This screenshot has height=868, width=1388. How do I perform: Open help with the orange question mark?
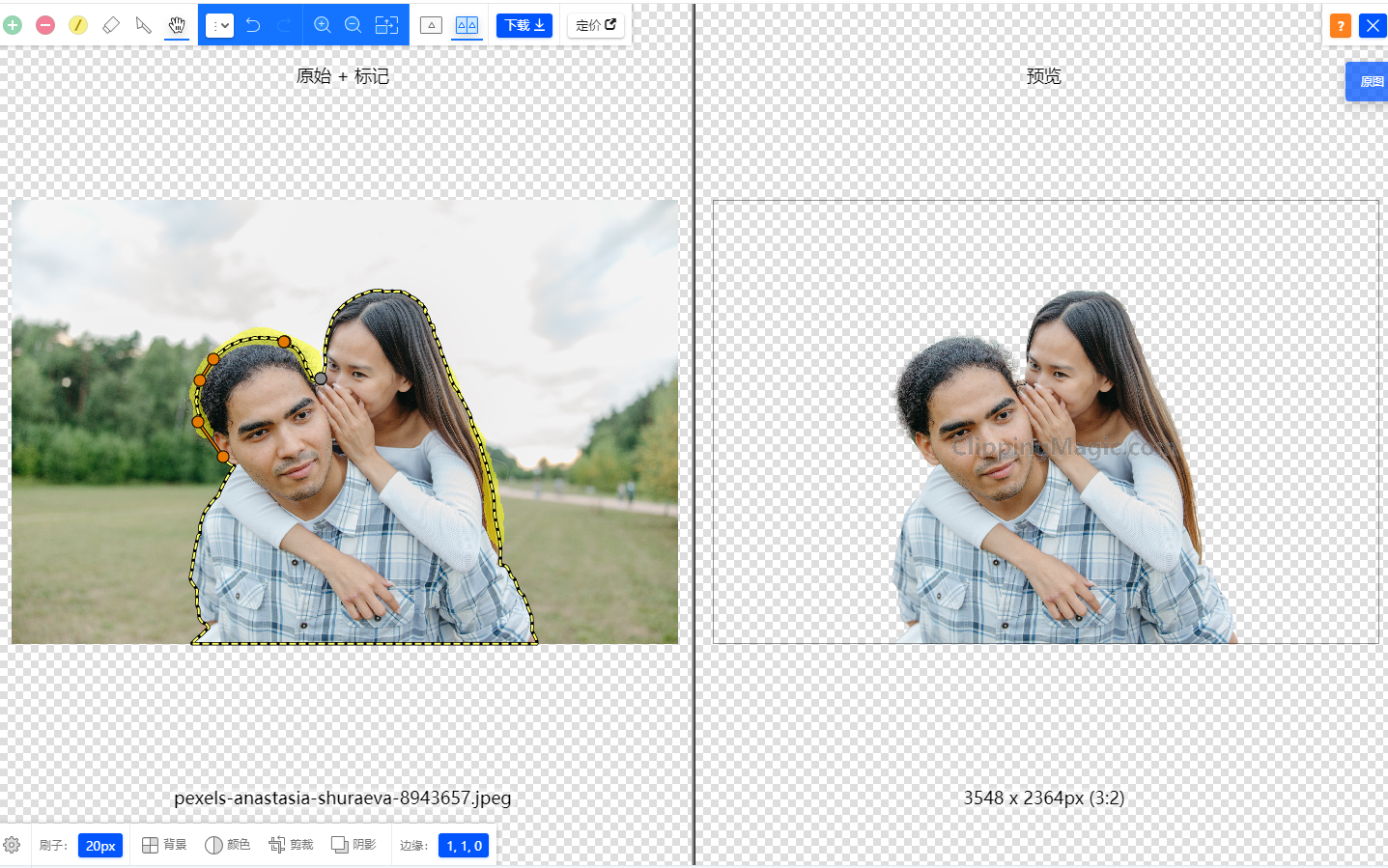tap(1341, 26)
